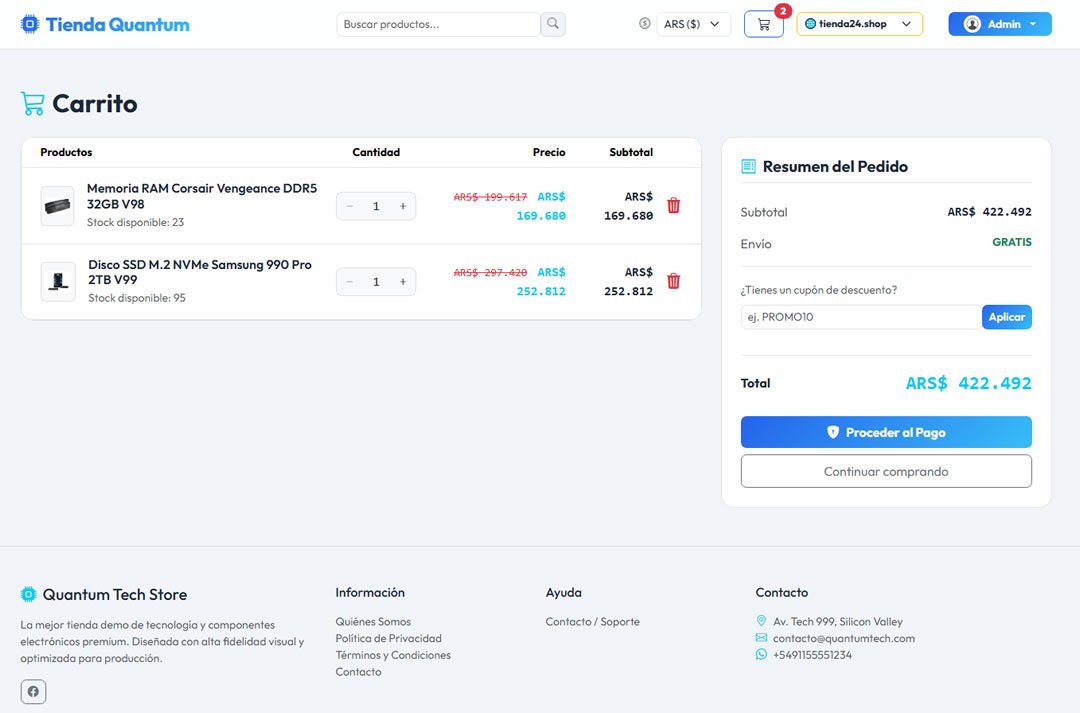1080x713 pixels.
Task: Click the struck-through price ARS$ 297.420
Action: (x=490, y=273)
